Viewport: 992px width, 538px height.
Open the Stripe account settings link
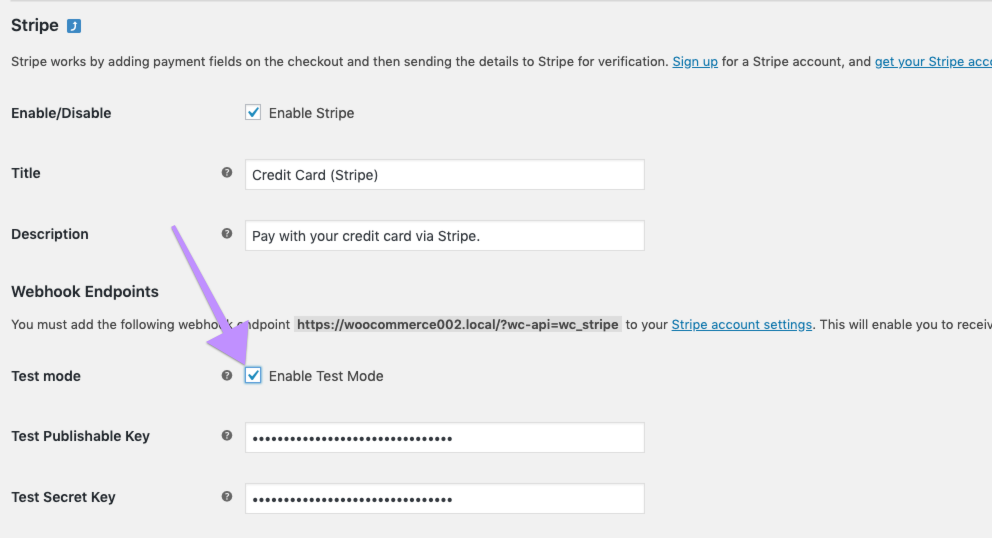click(x=741, y=324)
